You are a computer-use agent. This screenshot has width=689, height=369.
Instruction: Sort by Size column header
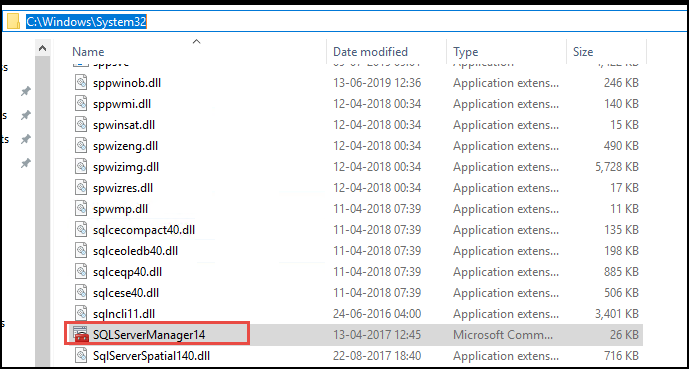(x=583, y=52)
